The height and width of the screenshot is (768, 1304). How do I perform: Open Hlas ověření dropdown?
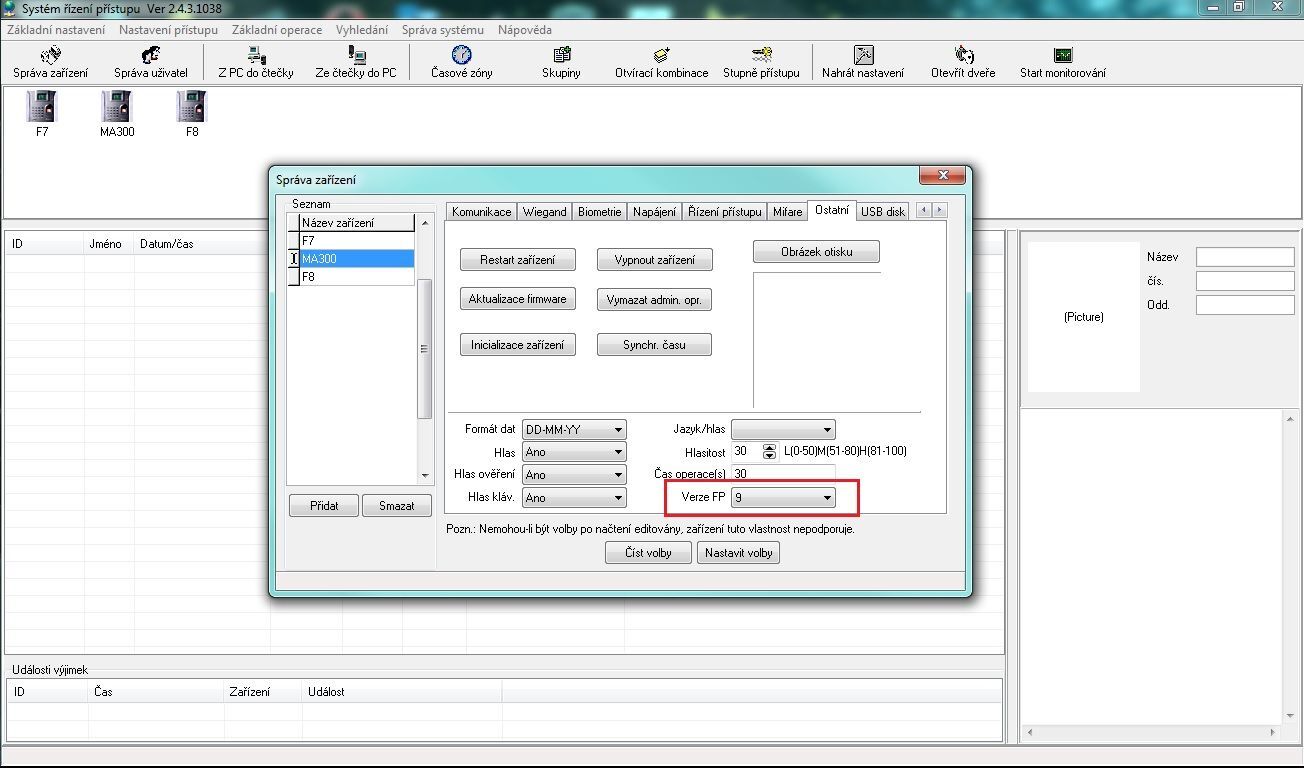(574, 475)
